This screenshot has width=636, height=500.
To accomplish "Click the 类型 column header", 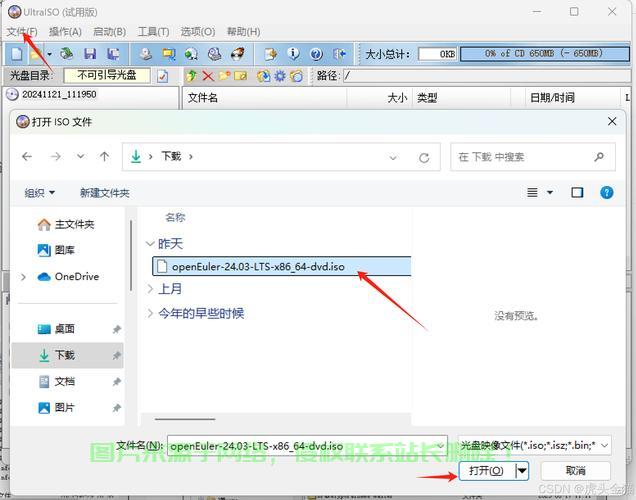I will [427, 98].
